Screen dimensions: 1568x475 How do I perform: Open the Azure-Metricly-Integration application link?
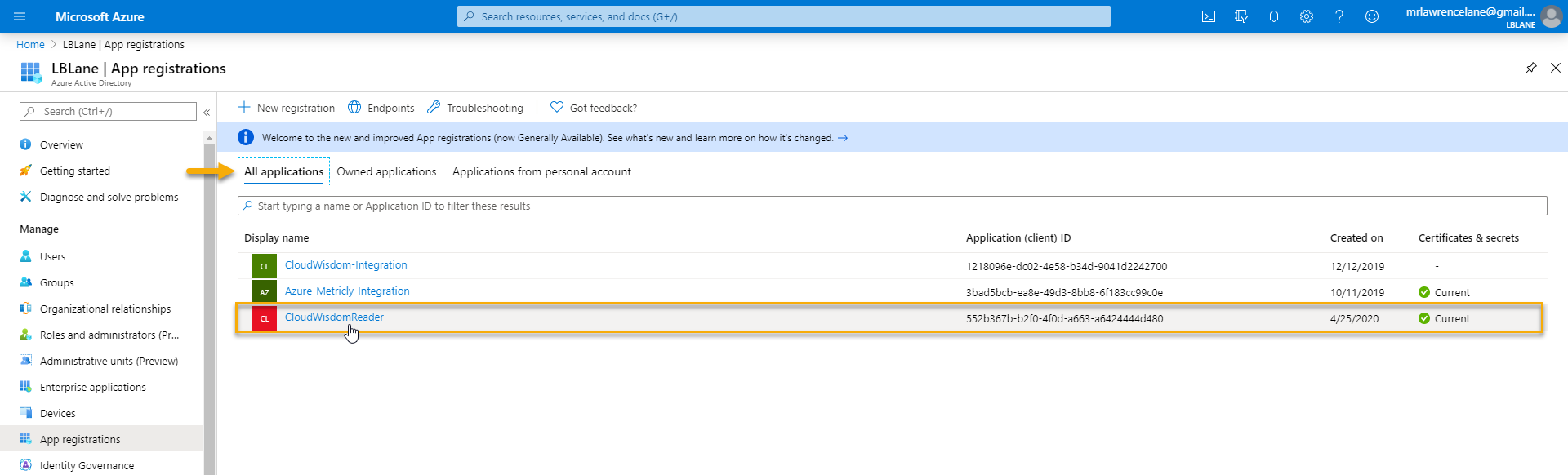(347, 291)
